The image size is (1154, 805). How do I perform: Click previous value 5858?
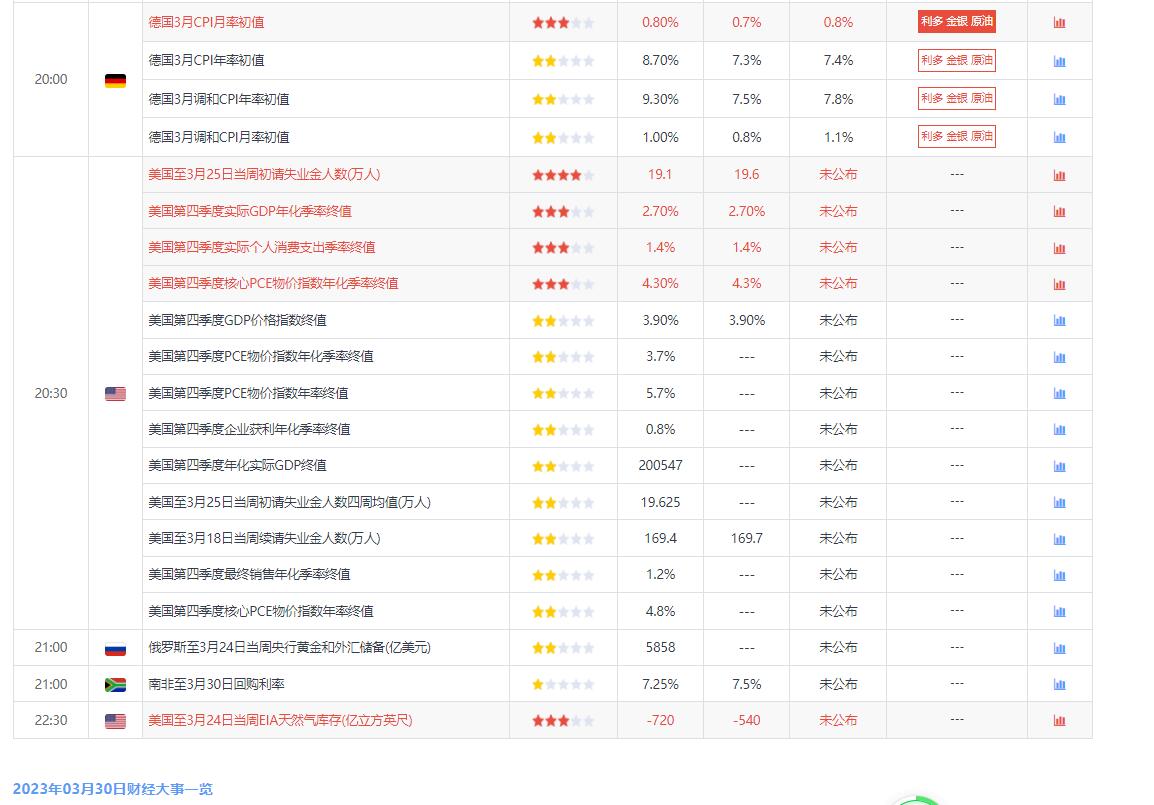click(660, 648)
